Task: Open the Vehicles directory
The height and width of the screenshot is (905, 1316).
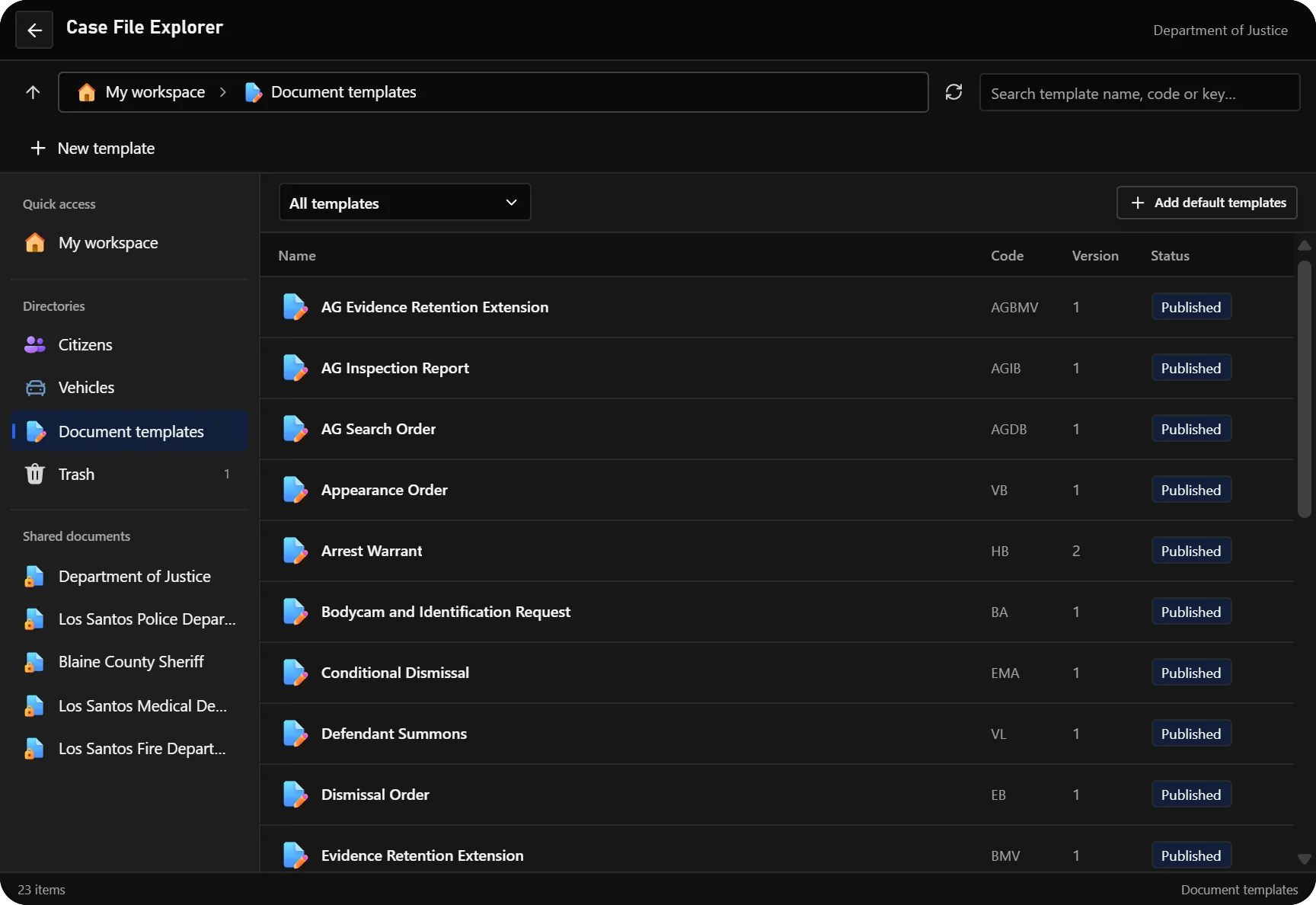Action: (129, 388)
